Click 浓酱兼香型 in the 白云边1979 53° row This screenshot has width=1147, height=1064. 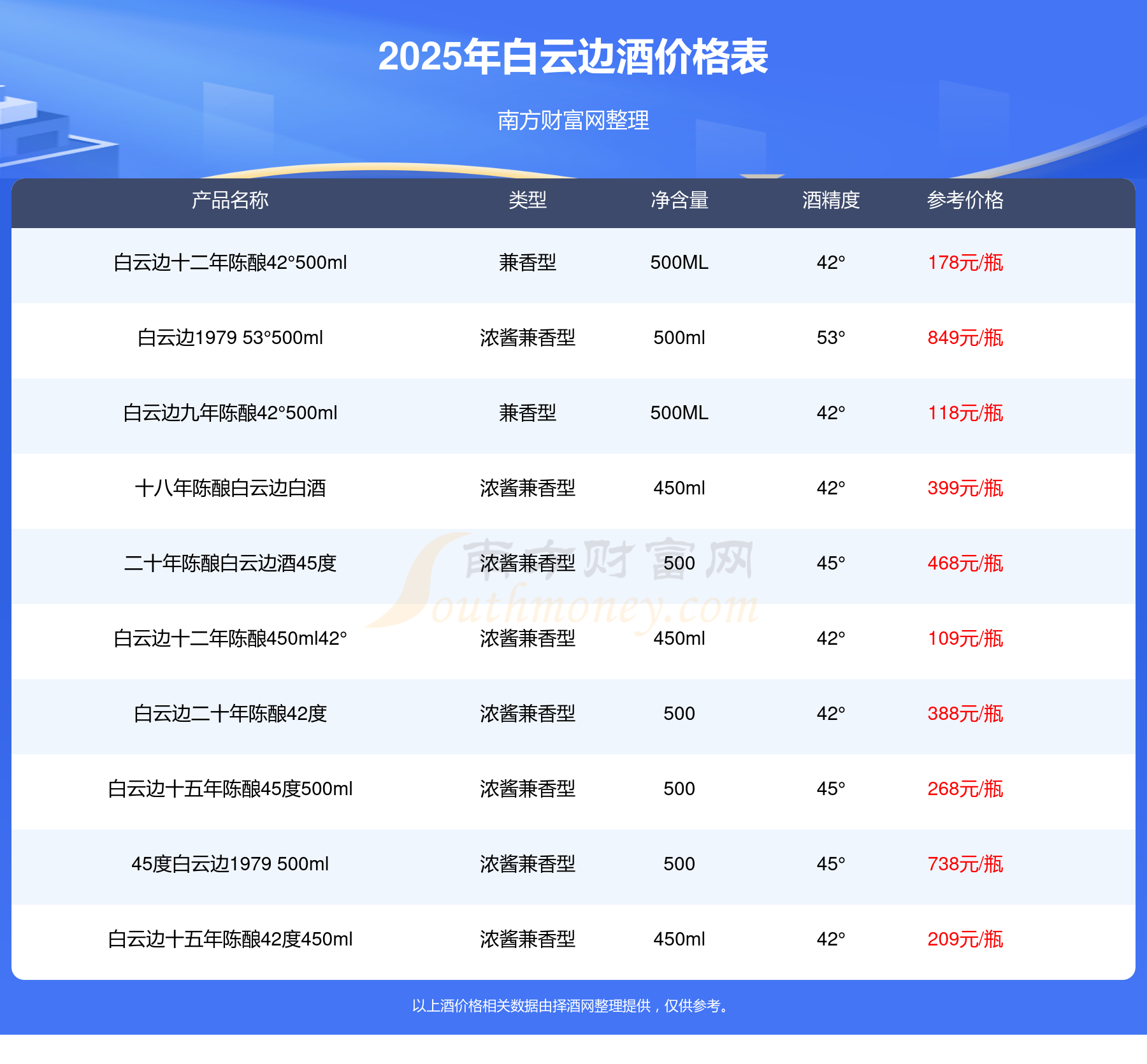tap(528, 338)
